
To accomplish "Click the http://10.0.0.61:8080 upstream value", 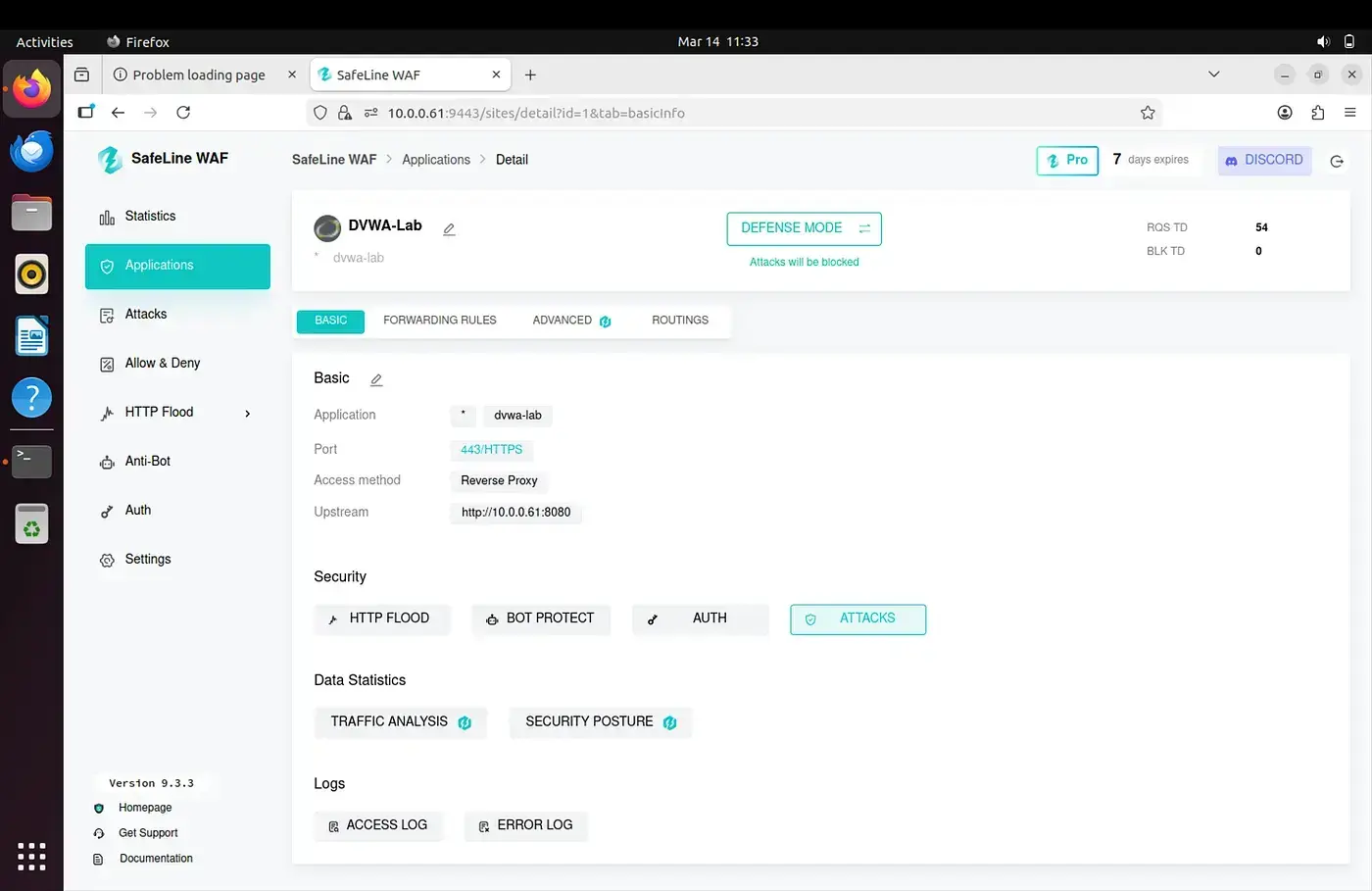I will 515,513.
